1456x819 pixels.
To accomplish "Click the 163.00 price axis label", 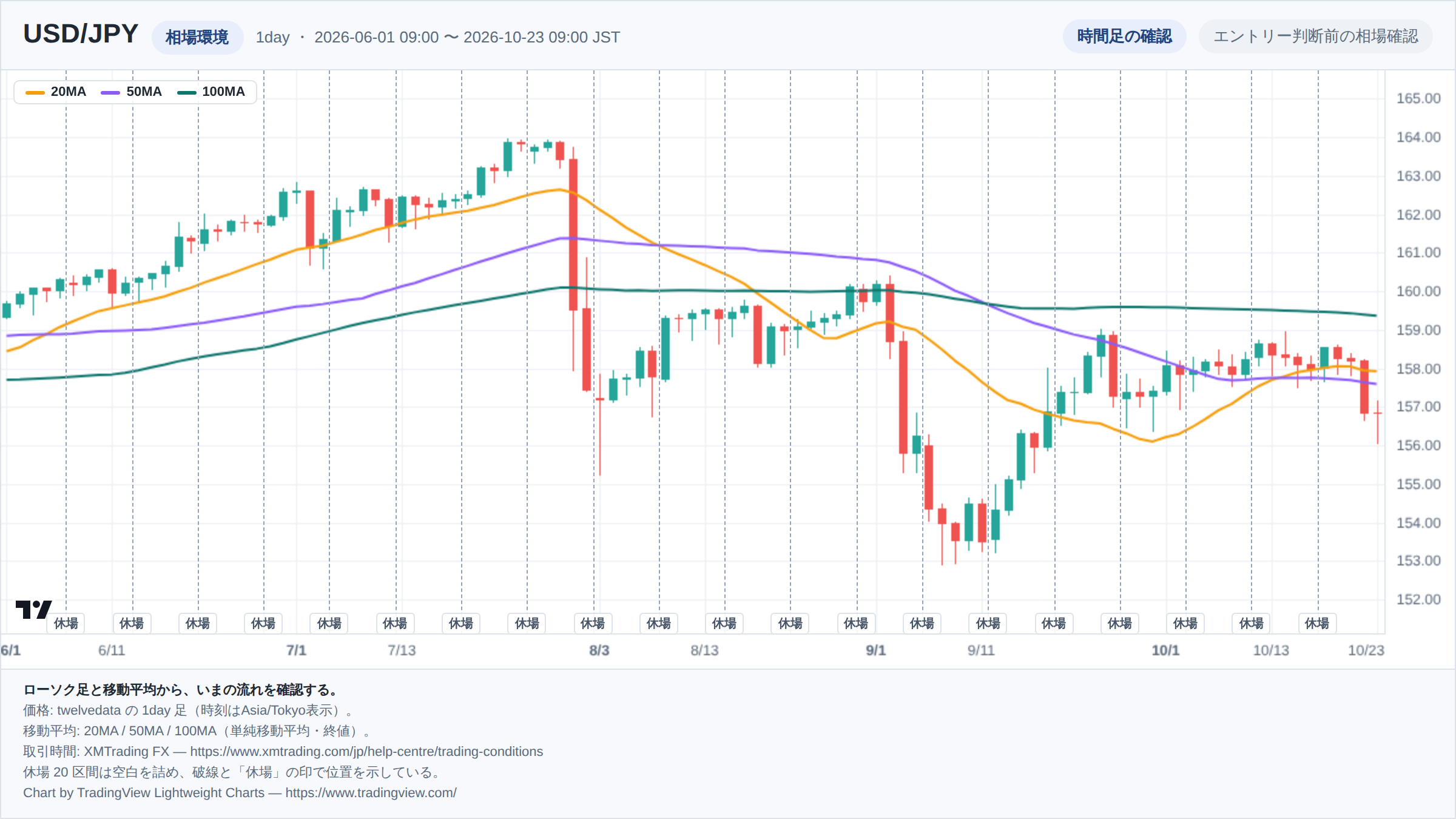I will (x=1418, y=176).
